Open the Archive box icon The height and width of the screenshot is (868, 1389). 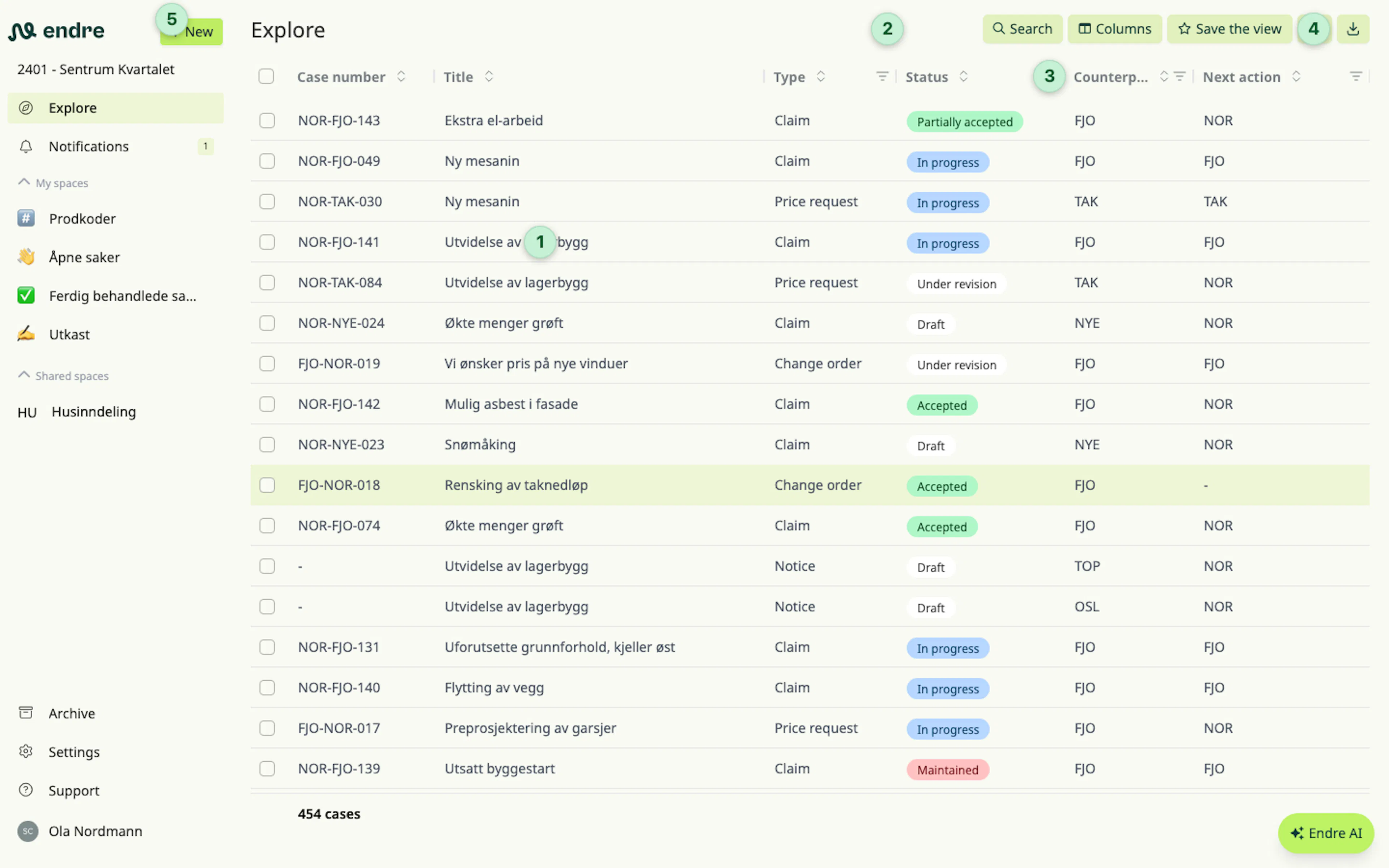(x=26, y=713)
